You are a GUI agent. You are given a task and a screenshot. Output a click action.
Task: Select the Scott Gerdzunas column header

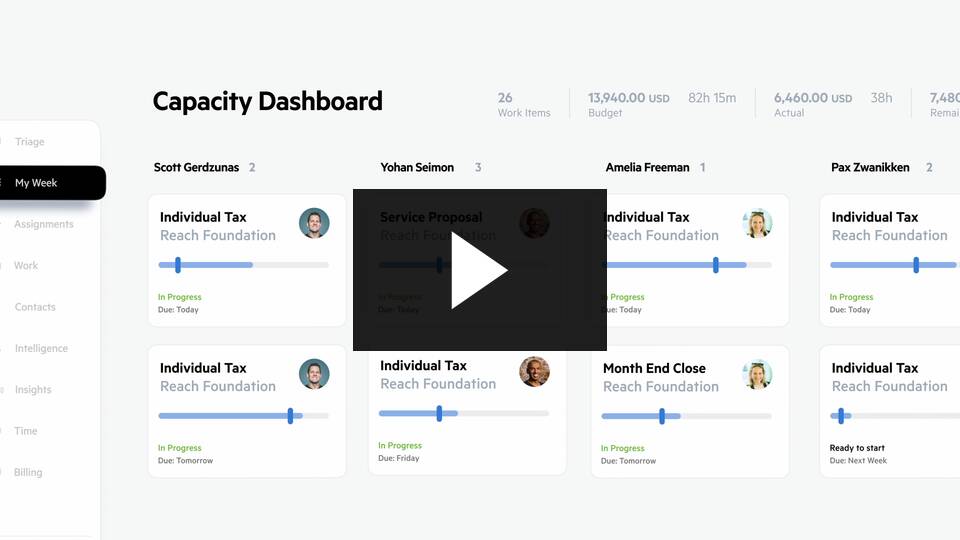click(197, 168)
